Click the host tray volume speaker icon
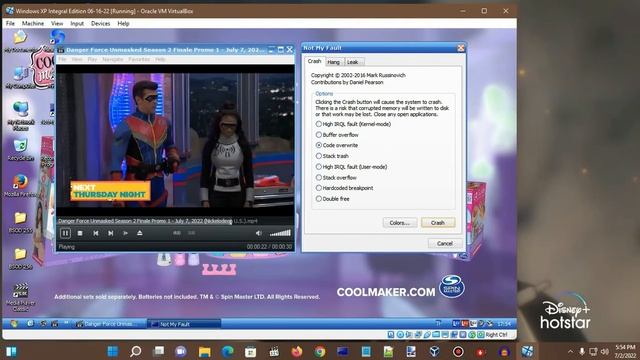 (605, 351)
